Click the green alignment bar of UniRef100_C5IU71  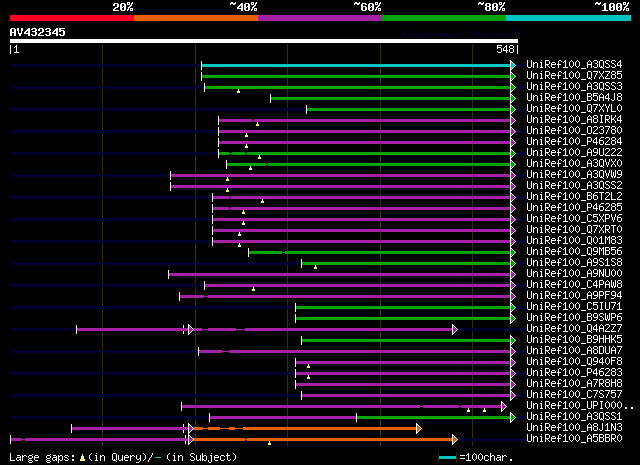[x=403, y=308]
